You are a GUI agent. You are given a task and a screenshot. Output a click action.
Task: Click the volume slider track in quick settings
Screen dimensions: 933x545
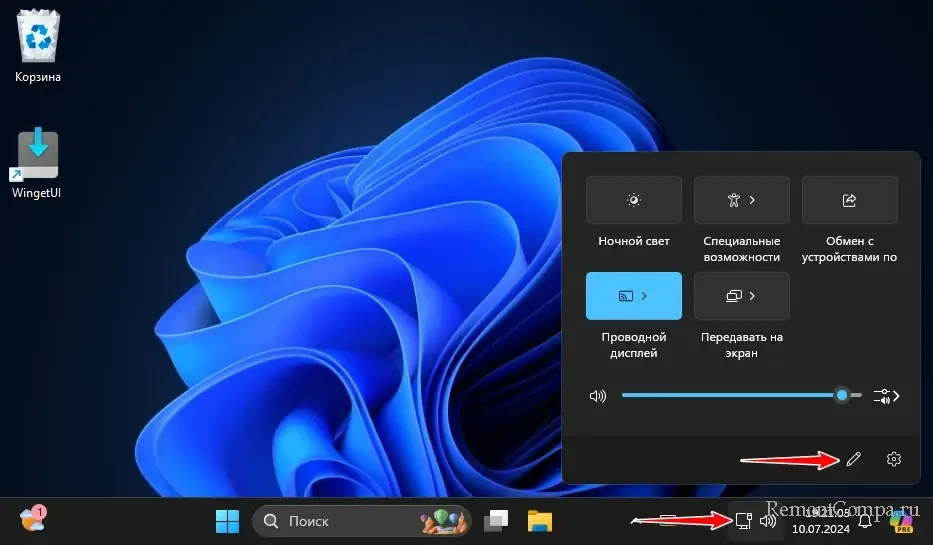pos(730,396)
